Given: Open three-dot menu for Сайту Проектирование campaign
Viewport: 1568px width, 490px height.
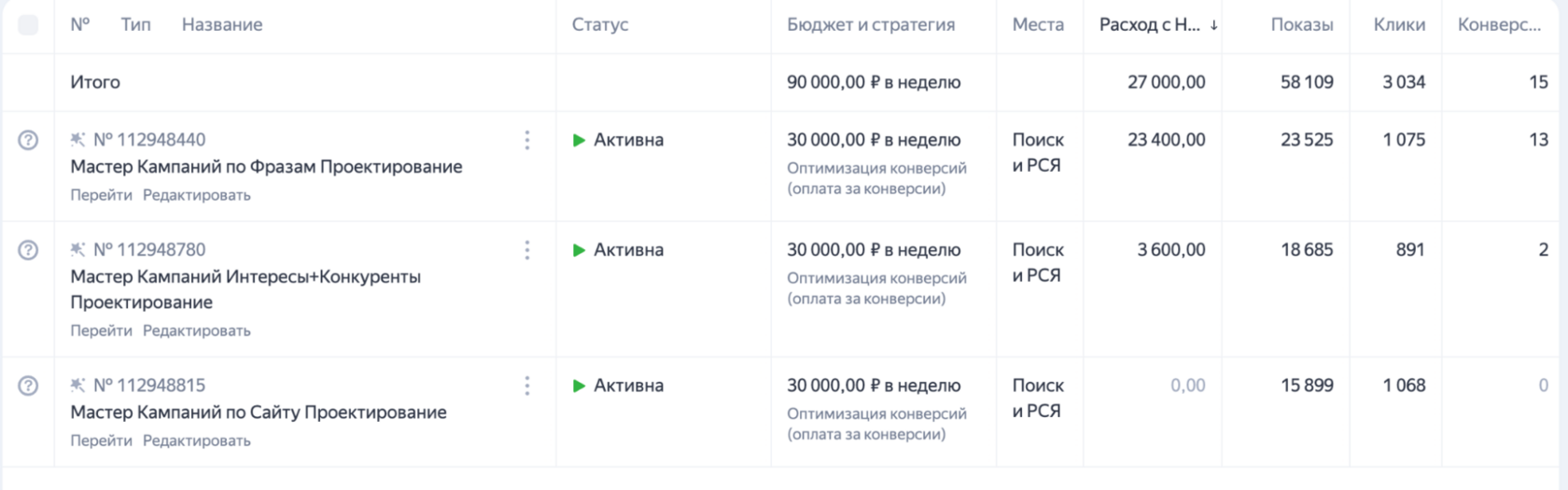Looking at the screenshot, I should click(x=527, y=385).
